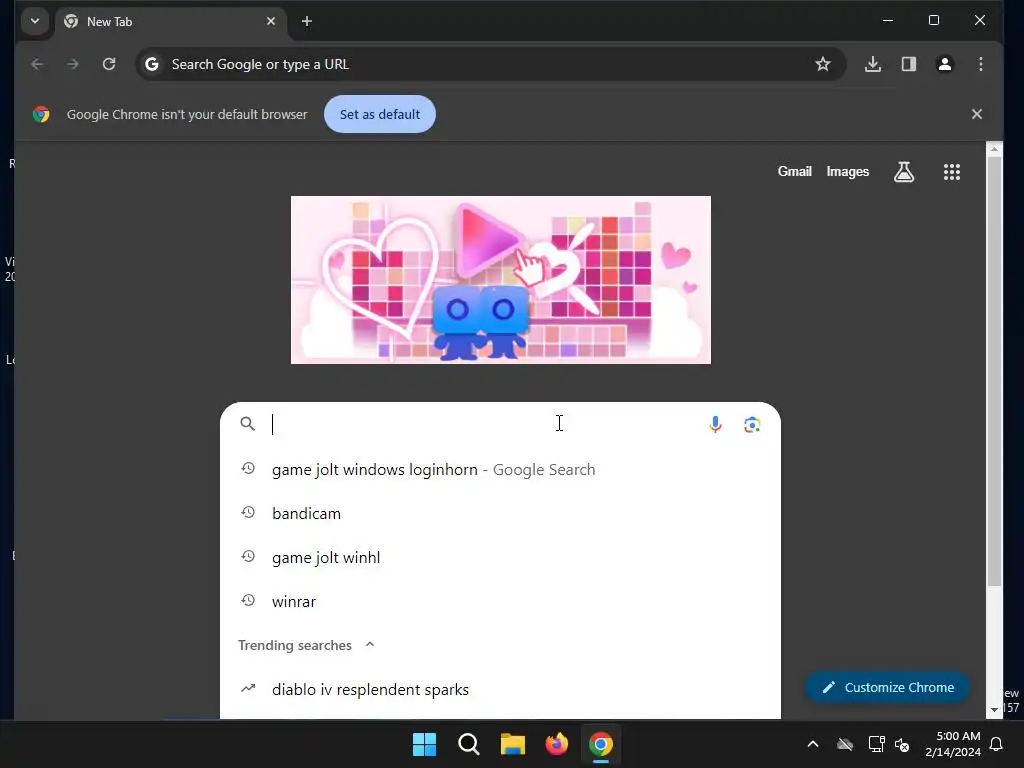The image size is (1024, 768).
Task: Click Chrome icon in the taskbar
Action: [x=601, y=744]
